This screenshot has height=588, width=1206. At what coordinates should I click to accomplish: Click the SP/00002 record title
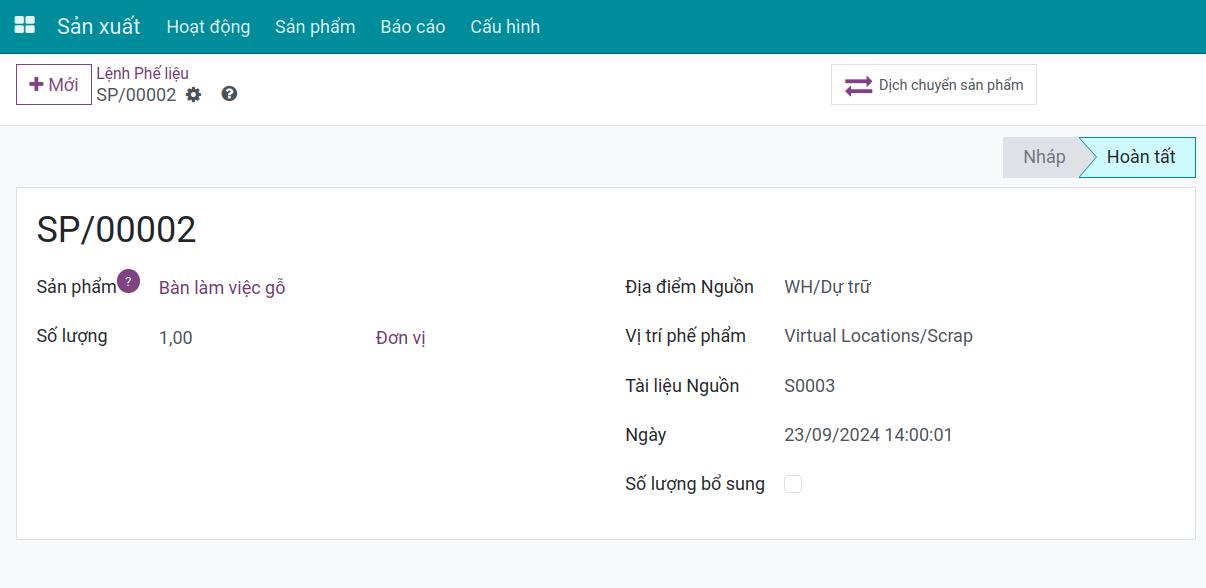pyautogui.click(x=116, y=230)
